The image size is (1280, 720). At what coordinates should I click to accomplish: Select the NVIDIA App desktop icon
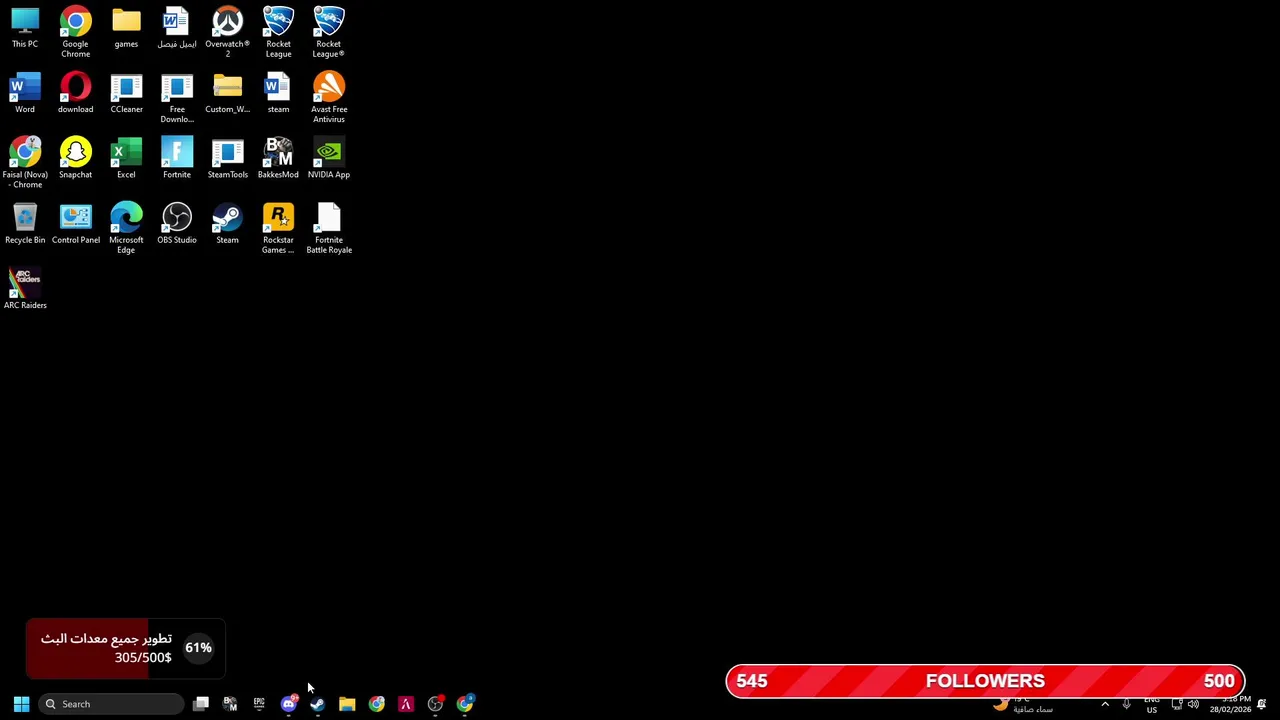point(329,158)
